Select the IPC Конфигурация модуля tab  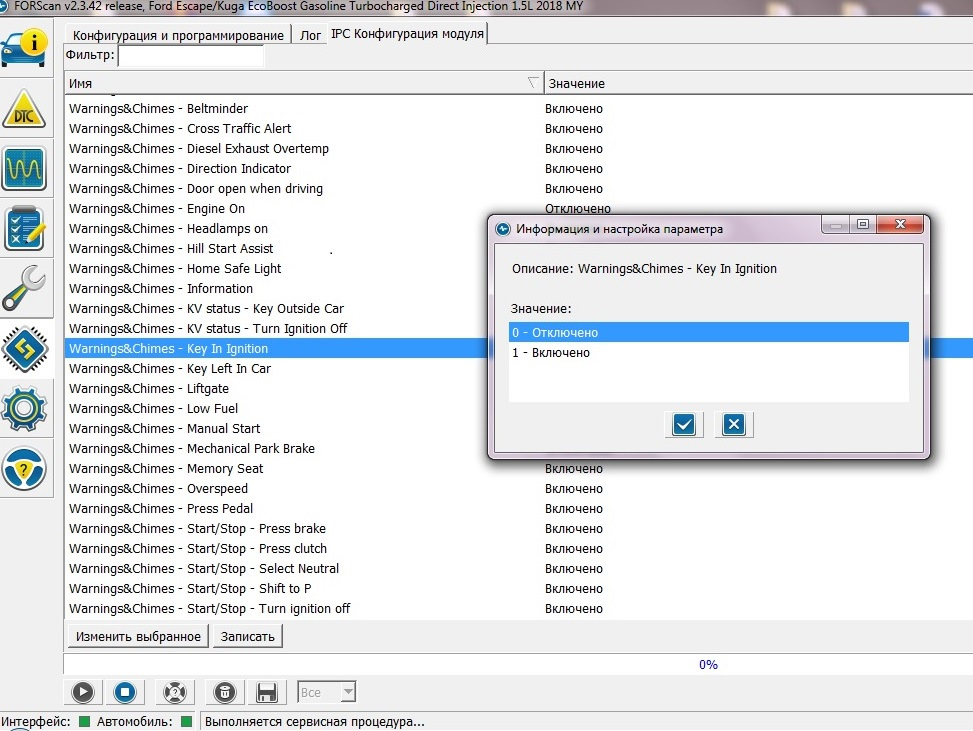point(407,34)
